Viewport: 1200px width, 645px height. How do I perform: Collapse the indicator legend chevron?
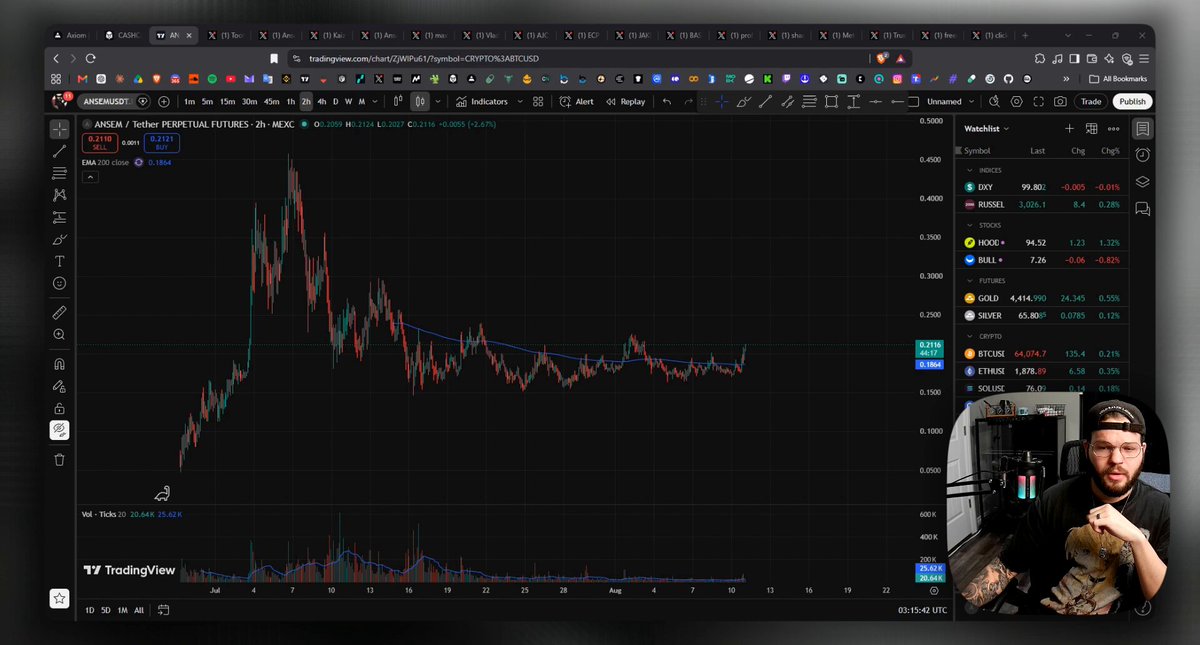click(x=90, y=177)
